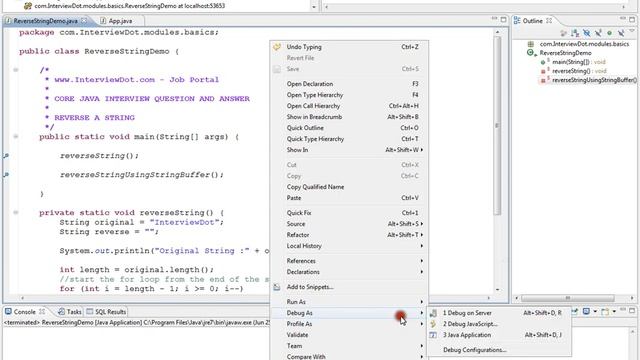Choose Add to Snippets menu entry
640x360 pixels.
(x=349, y=287)
